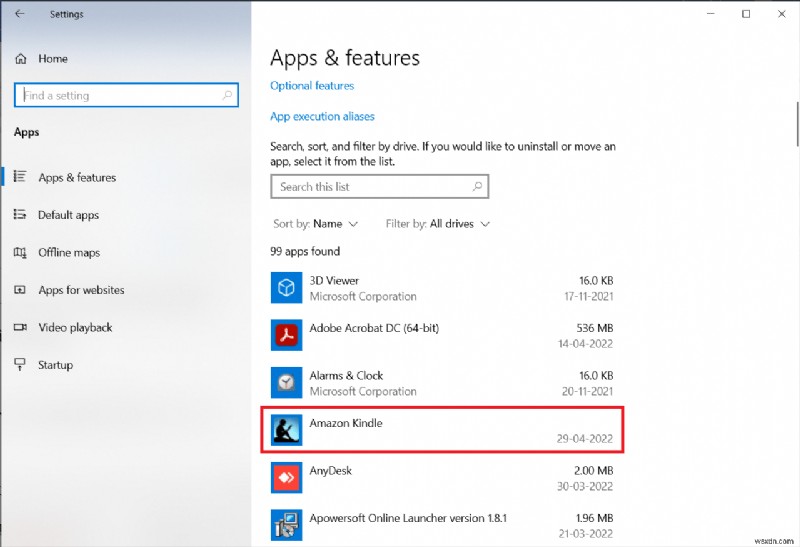800x547 pixels.
Task: Open Offline maps settings page
Action: coord(69,252)
